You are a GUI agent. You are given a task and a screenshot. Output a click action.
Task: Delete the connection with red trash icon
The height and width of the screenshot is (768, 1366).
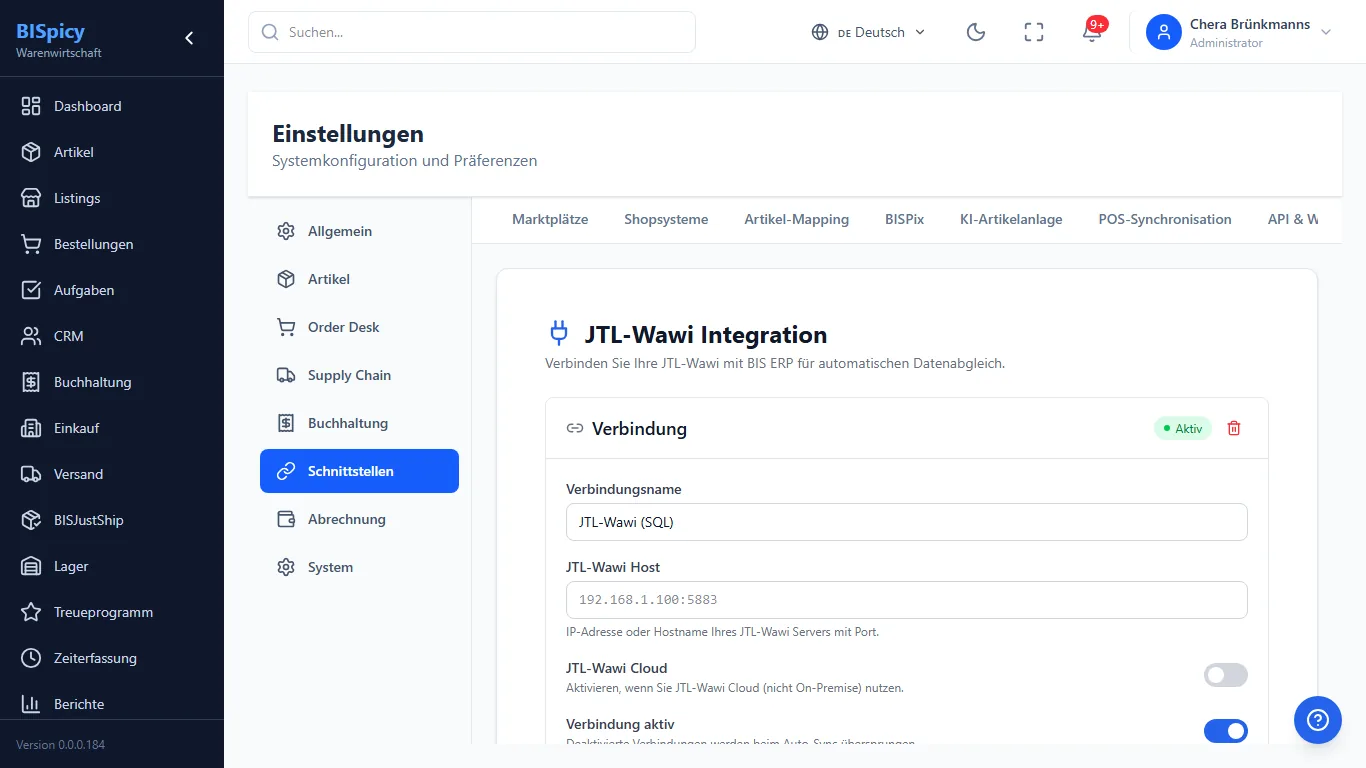[x=1234, y=428]
